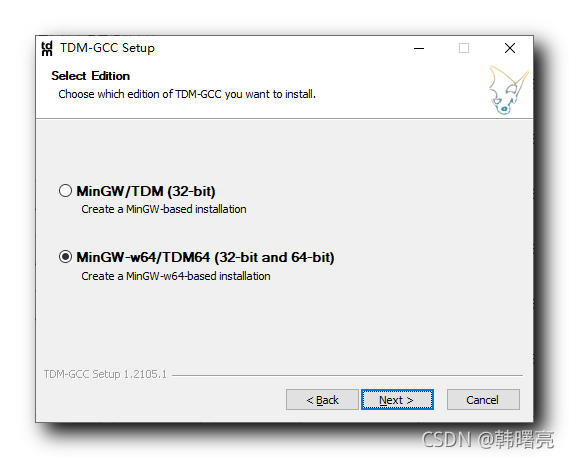The height and width of the screenshot is (458, 569).
Task: Click 'Create a MinGW-based installation' description
Action: coord(164,209)
